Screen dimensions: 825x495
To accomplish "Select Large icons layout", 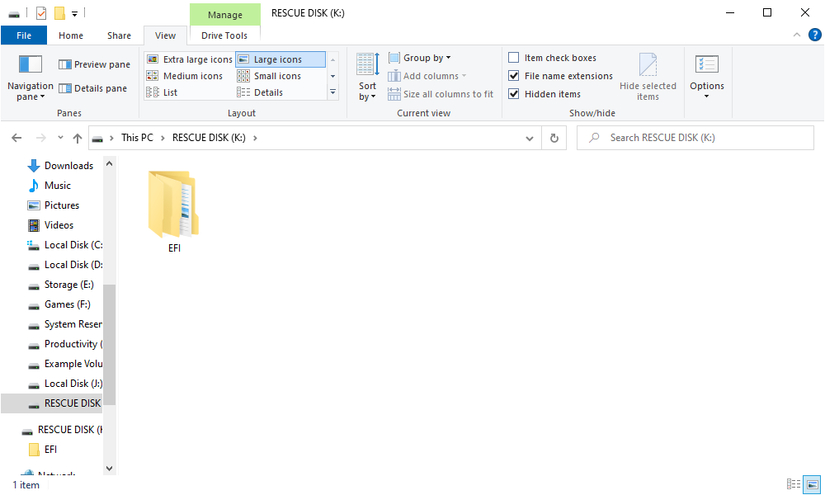I will pyautogui.click(x=280, y=59).
